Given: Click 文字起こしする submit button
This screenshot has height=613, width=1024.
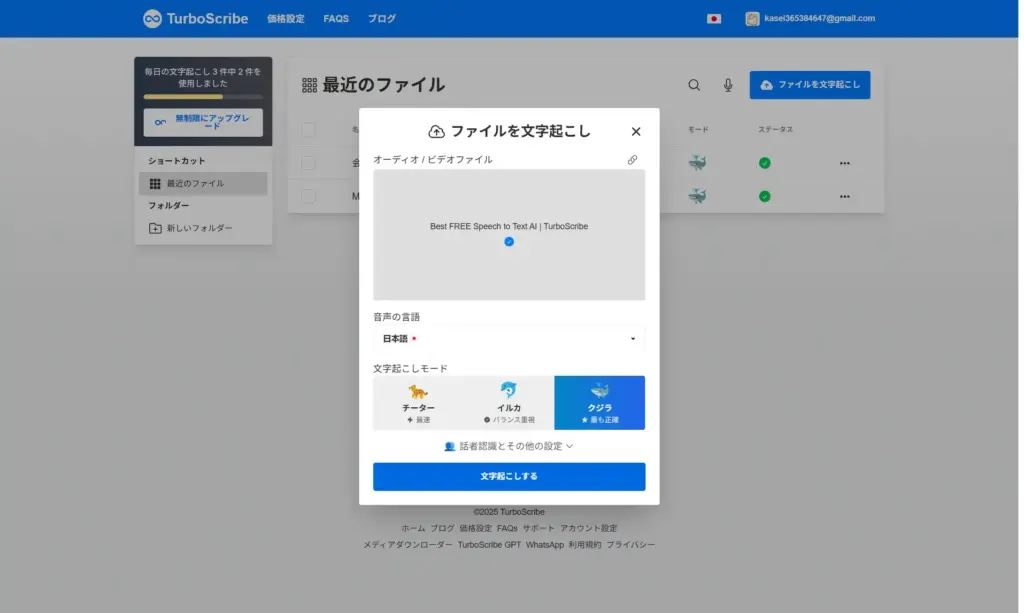Looking at the screenshot, I should (509, 477).
